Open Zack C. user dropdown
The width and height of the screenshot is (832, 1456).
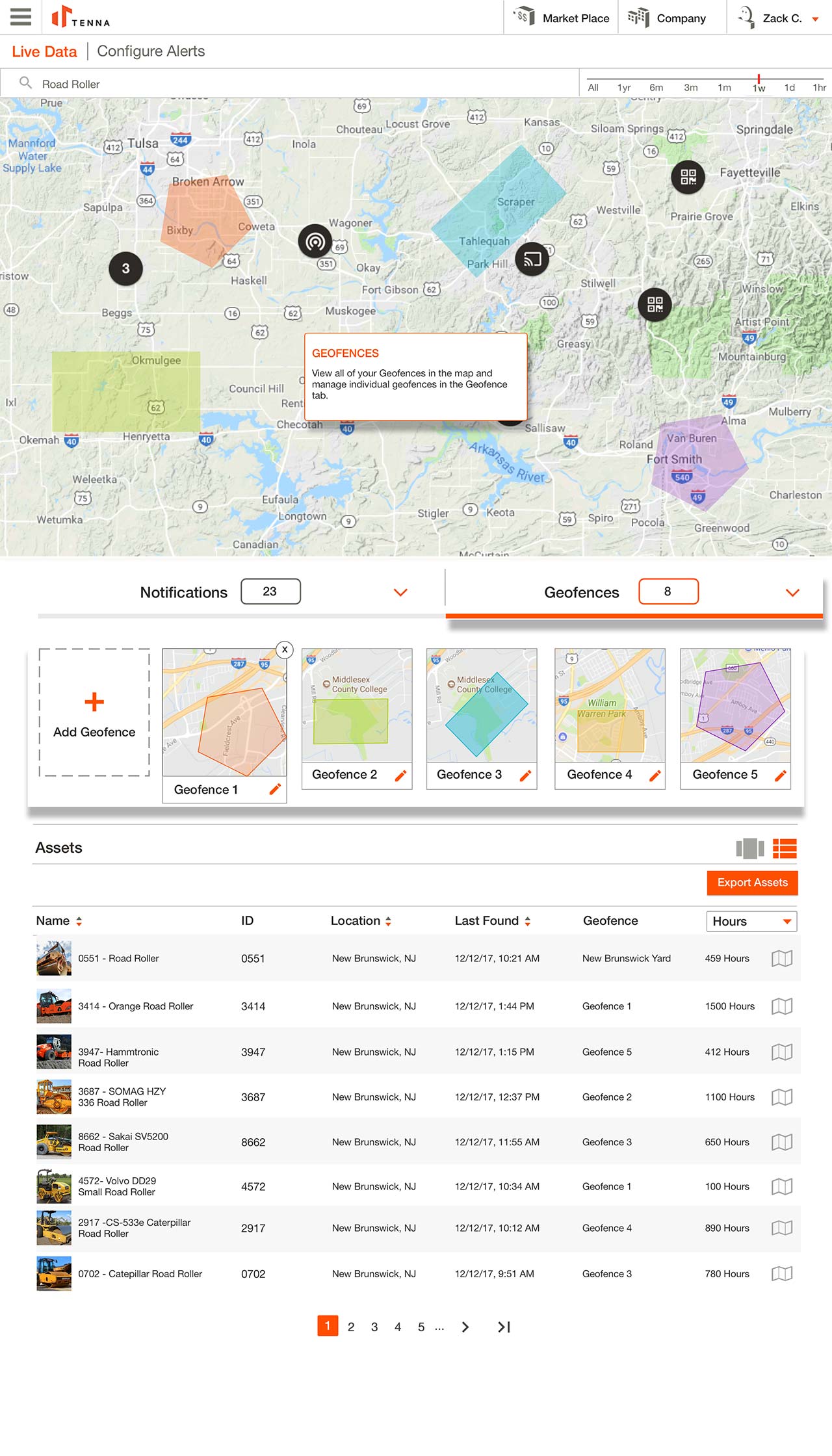pyautogui.click(x=814, y=19)
